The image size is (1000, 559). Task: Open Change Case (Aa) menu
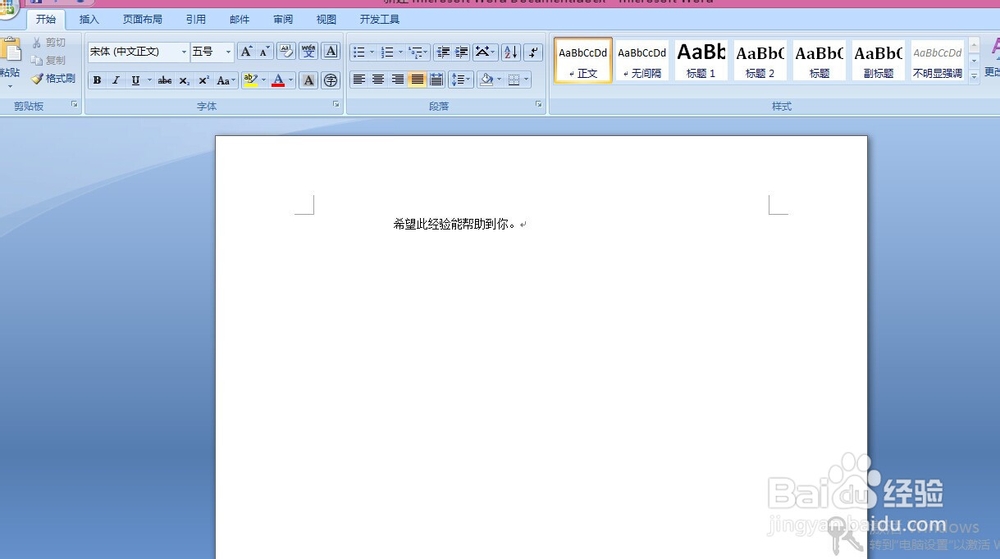click(x=225, y=80)
